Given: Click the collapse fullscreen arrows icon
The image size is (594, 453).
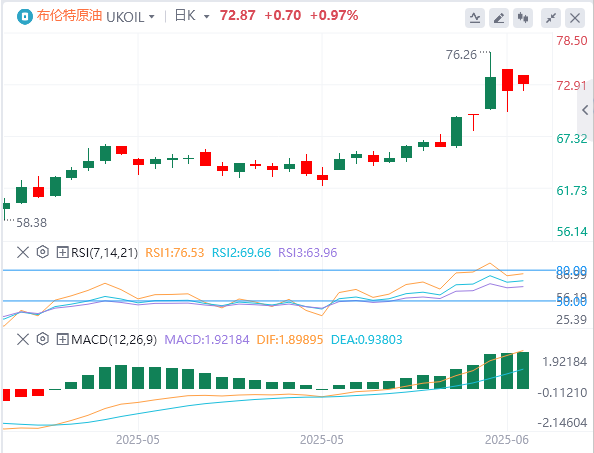Looking at the screenshot, I should pyautogui.click(x=551, y=18).
